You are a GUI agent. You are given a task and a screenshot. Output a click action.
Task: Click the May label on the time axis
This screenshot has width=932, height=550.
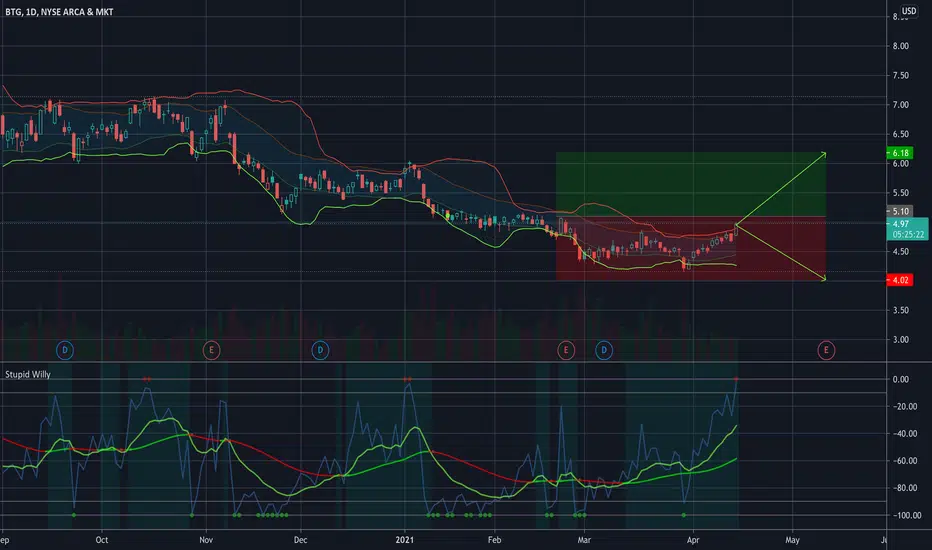pos(792,540)
